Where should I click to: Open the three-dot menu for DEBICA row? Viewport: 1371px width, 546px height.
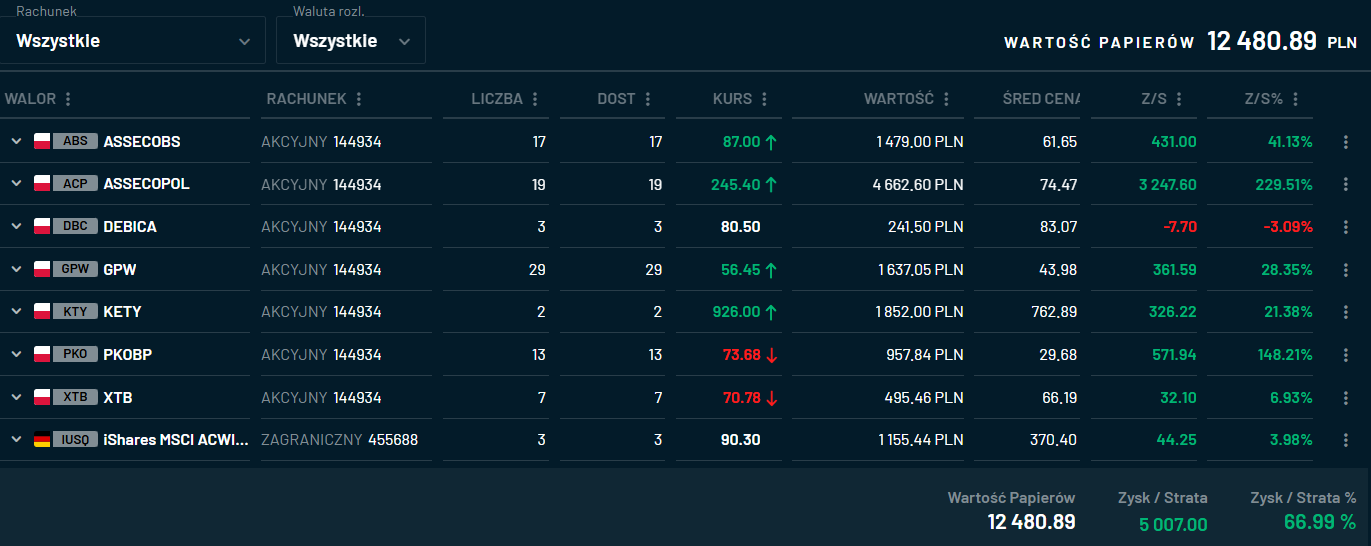click(1345, 227)
